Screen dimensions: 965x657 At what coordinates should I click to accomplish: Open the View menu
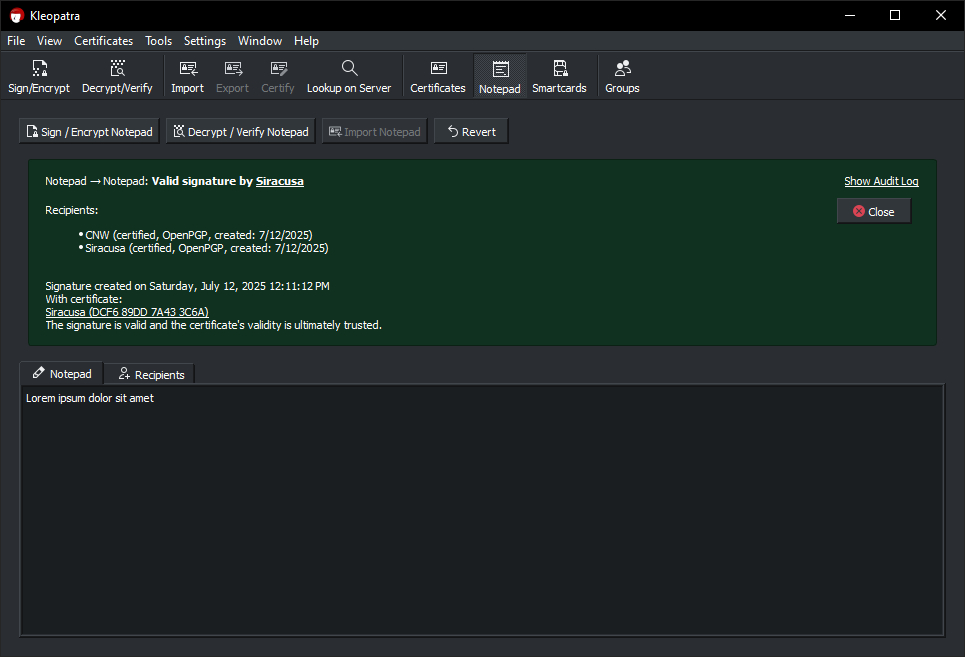(49, 41)
